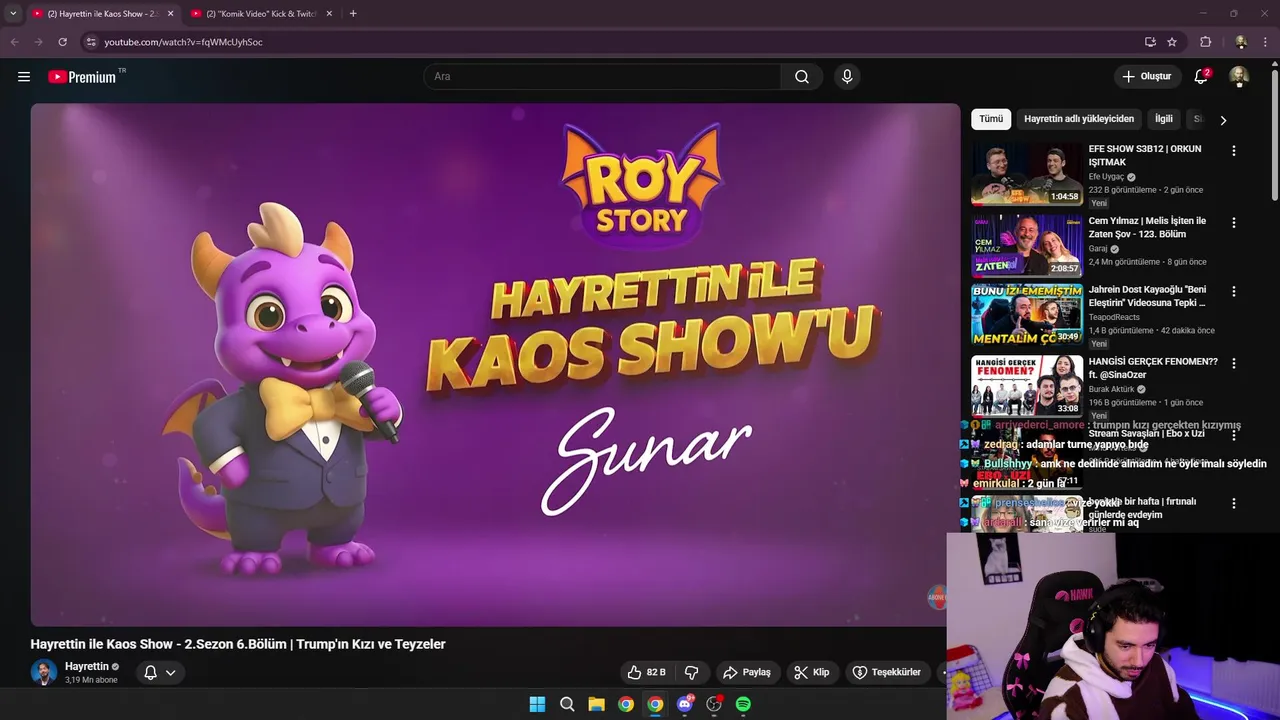Open Jahrein Dost Kayaoğlu video thumbnail
The image size is (1280, 720).
coord(1027,315)
